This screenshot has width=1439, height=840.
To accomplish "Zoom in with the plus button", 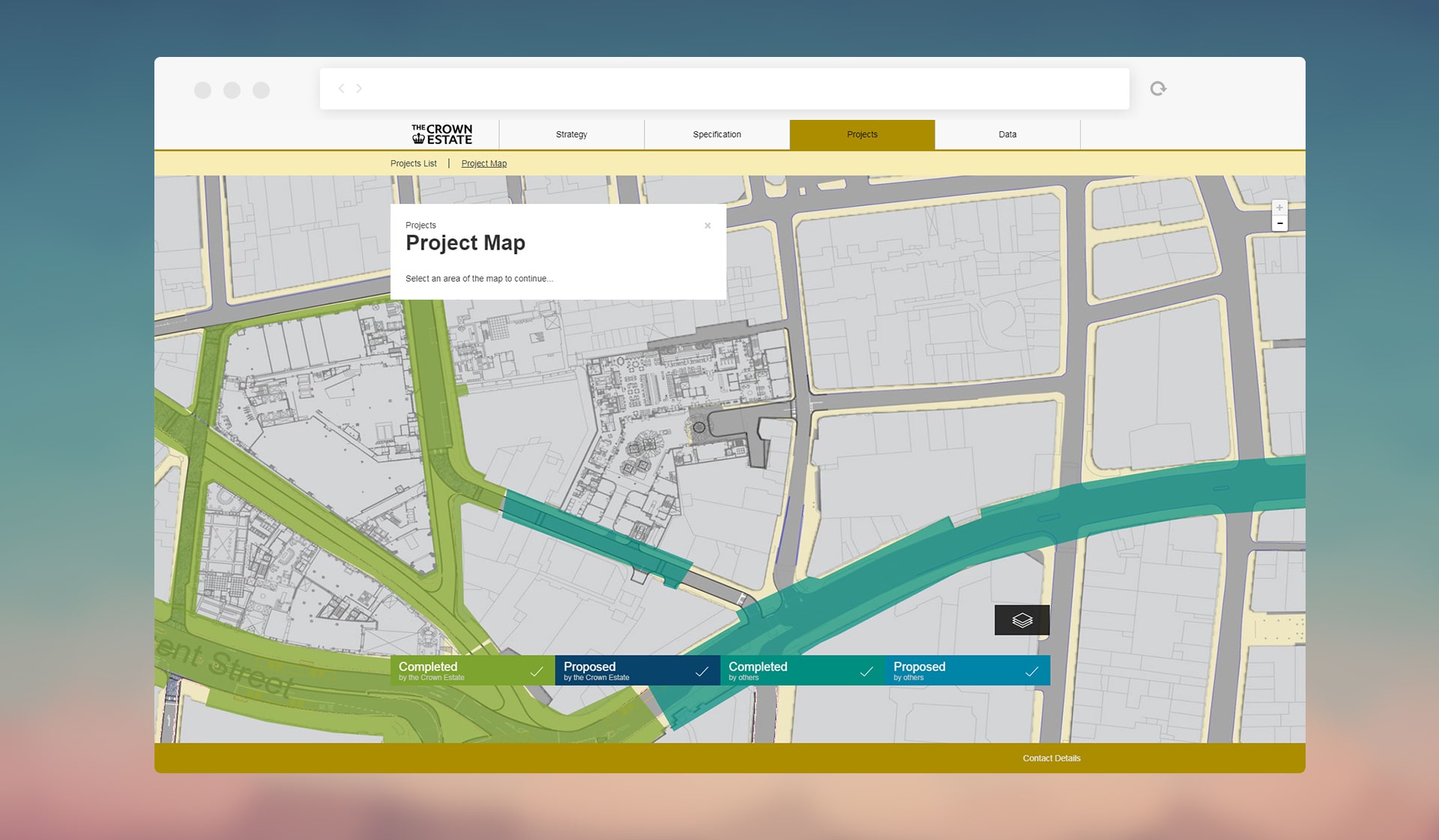I will tap(1279, 208).
